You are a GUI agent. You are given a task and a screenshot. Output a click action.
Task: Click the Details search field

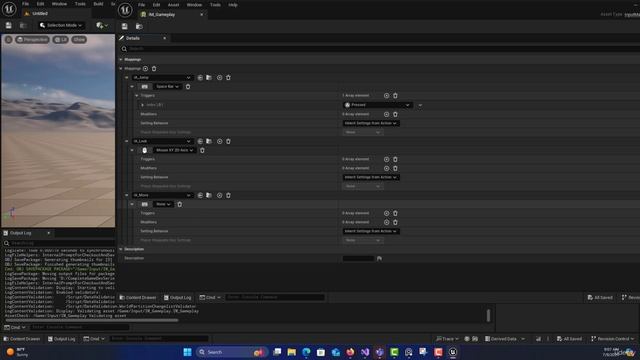(380, 49)
